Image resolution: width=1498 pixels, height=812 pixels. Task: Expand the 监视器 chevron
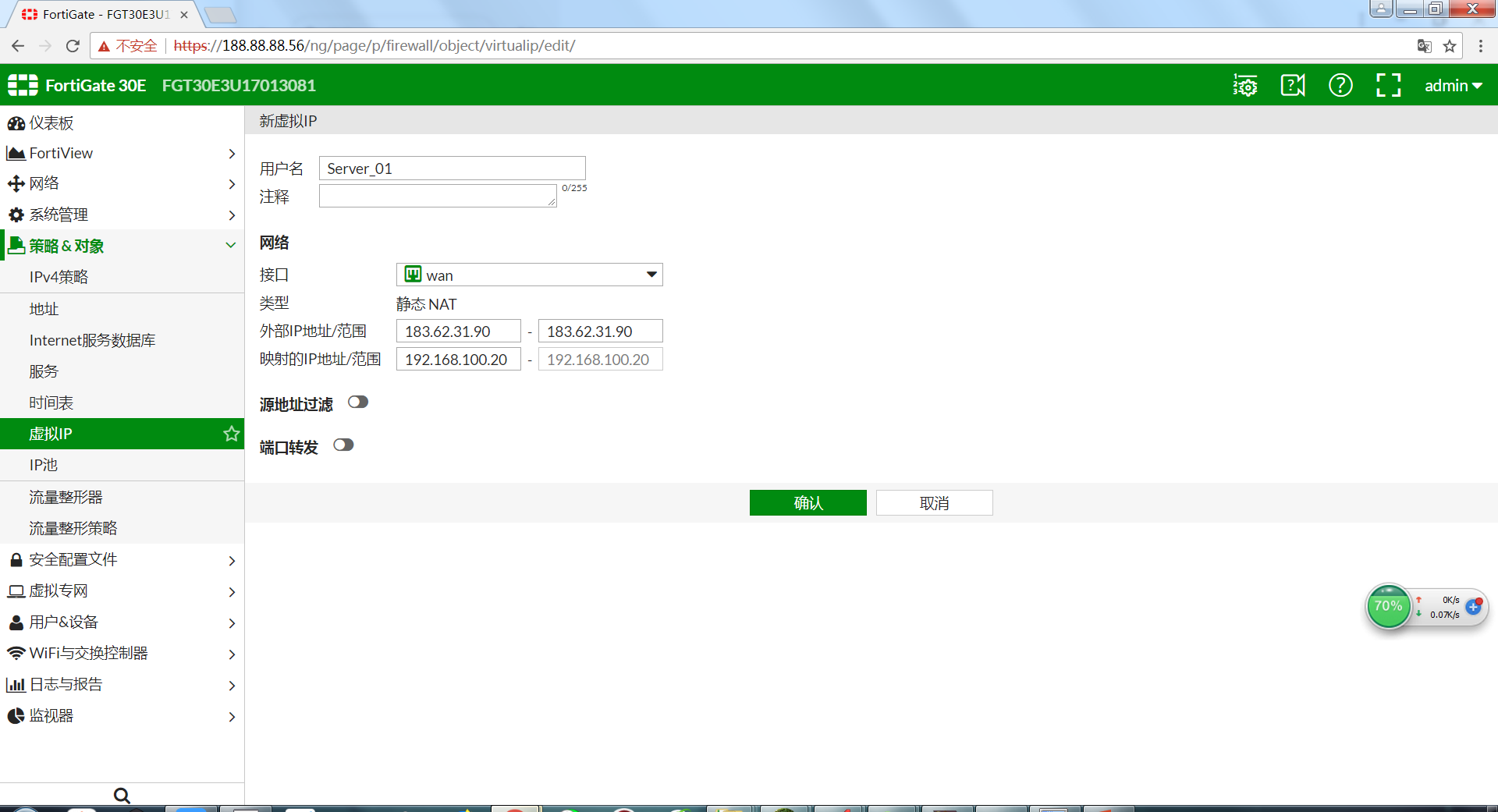pyautogui.click(x=232, y=716)
